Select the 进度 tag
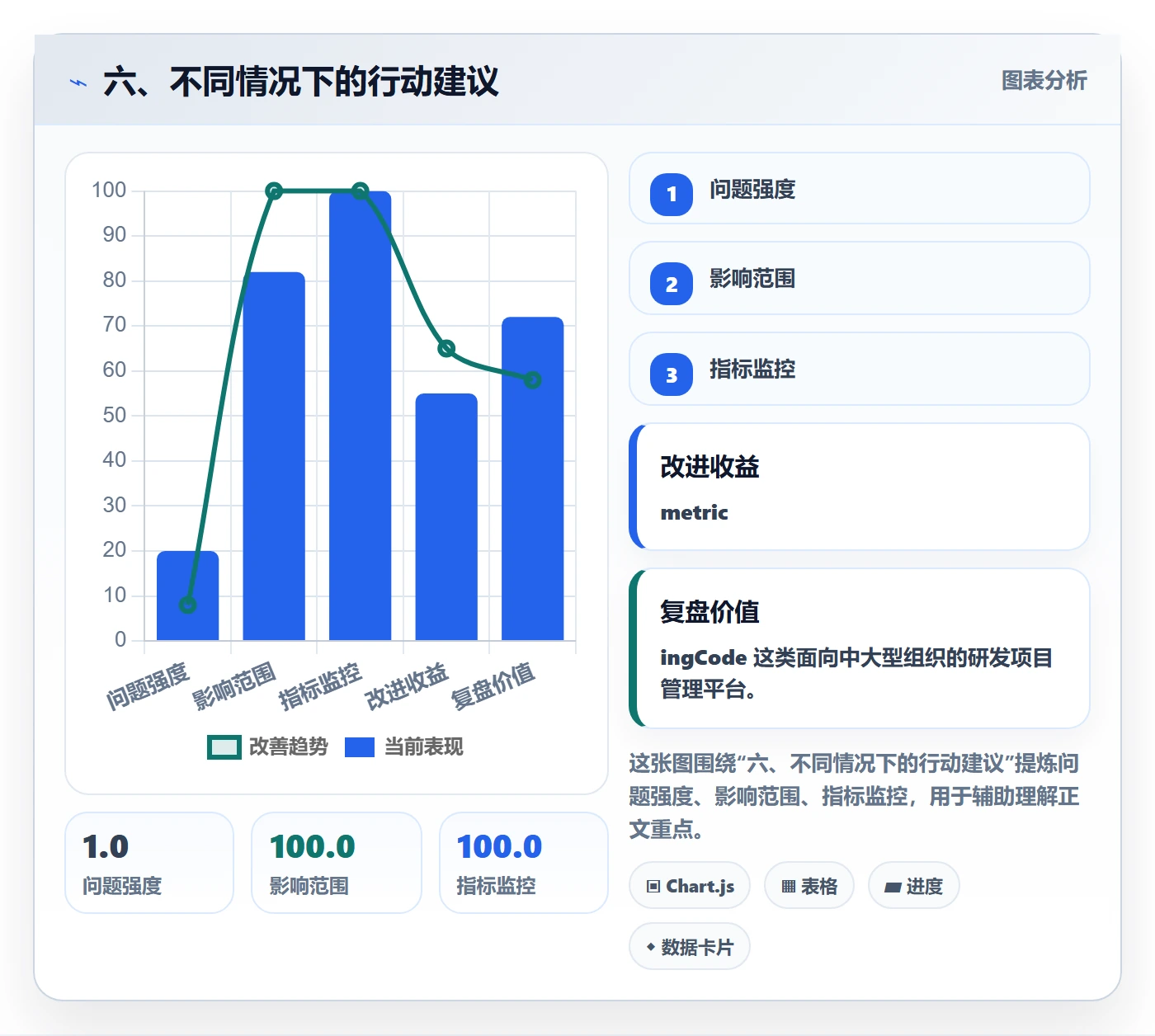1155x1036 pixels. [x=914, y=886]
